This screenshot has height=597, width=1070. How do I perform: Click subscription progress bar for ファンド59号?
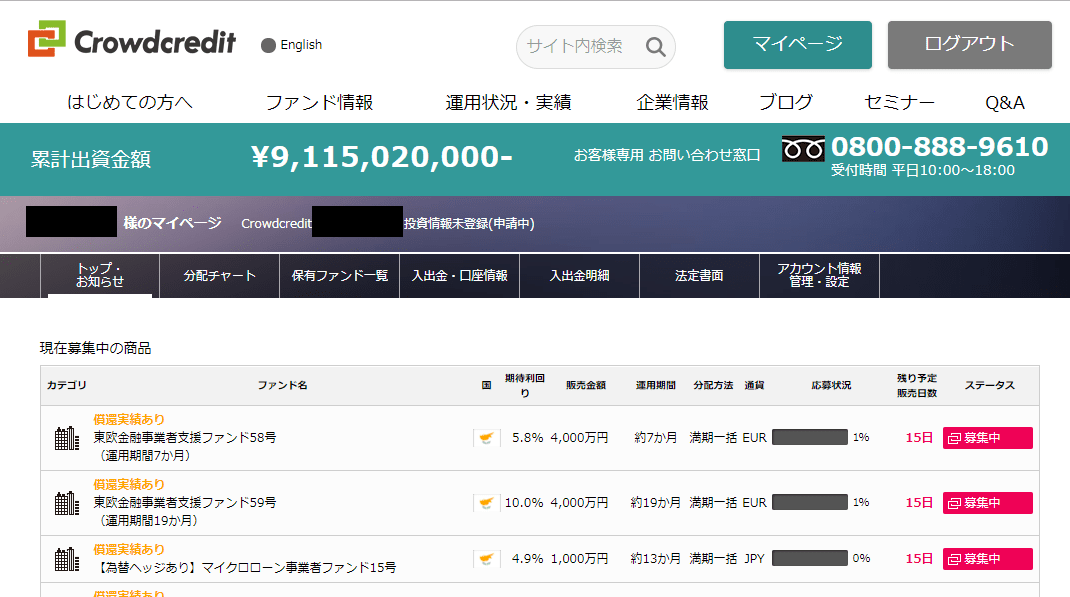(810, 502)
